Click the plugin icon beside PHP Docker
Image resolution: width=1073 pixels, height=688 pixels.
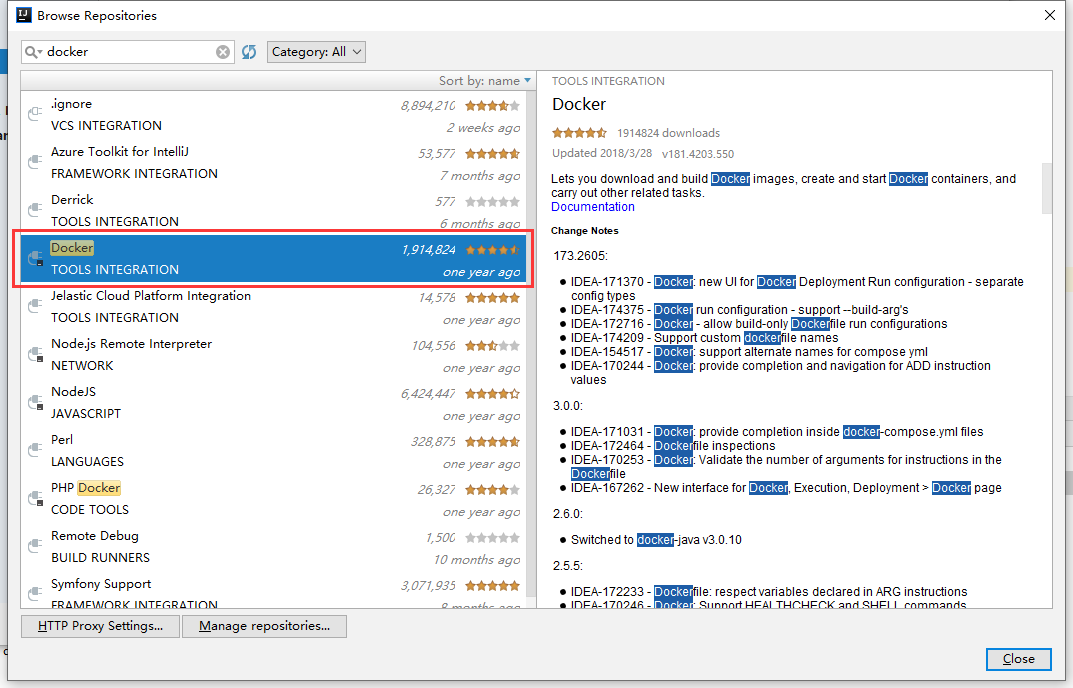[35, 498]
